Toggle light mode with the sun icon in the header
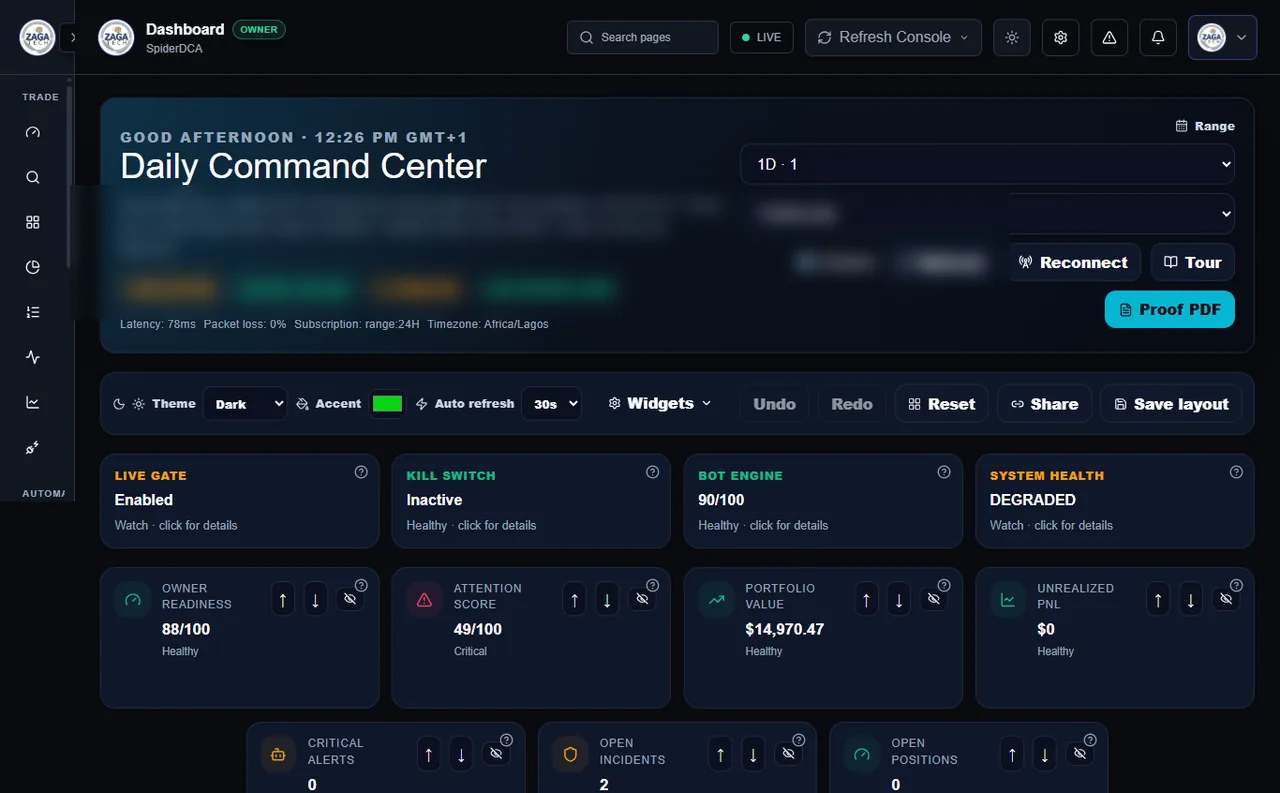Viewport: 1280px width, 793px height. [x=1012, y=37]
